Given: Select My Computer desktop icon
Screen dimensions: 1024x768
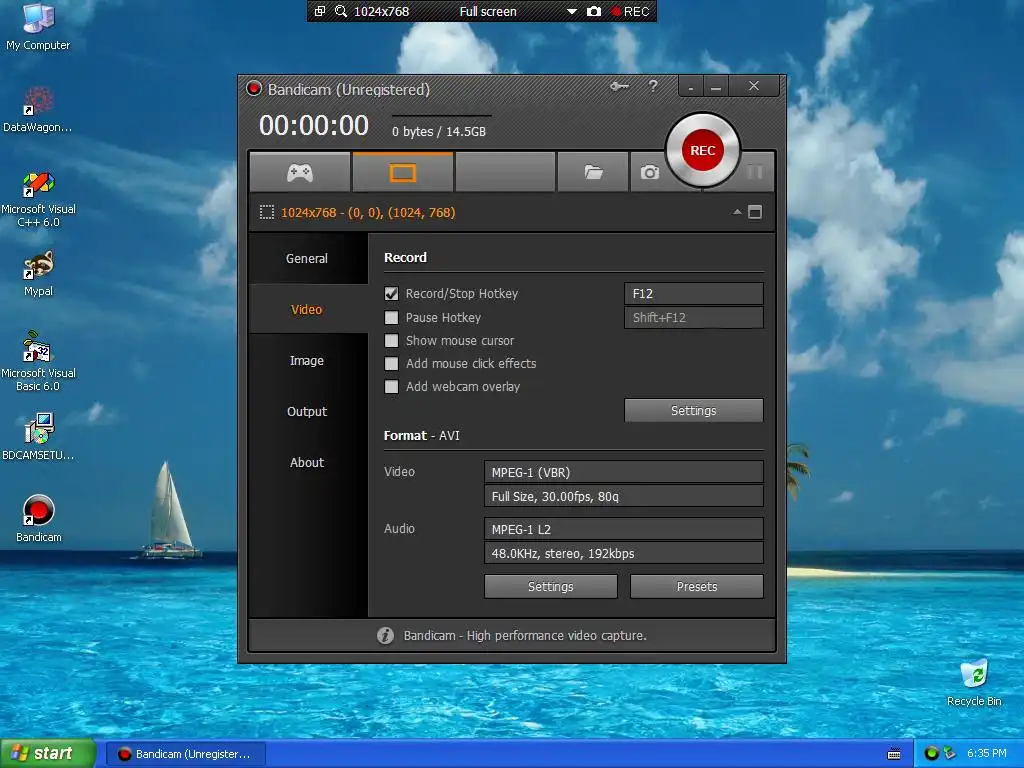Looking at the screenshot, I should [38, 26].
